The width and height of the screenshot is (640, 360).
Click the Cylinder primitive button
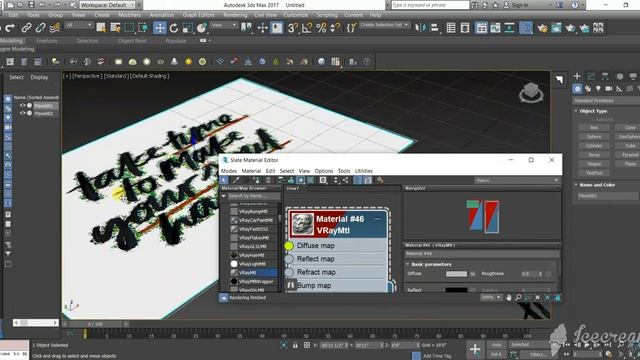tap(594, 146)
